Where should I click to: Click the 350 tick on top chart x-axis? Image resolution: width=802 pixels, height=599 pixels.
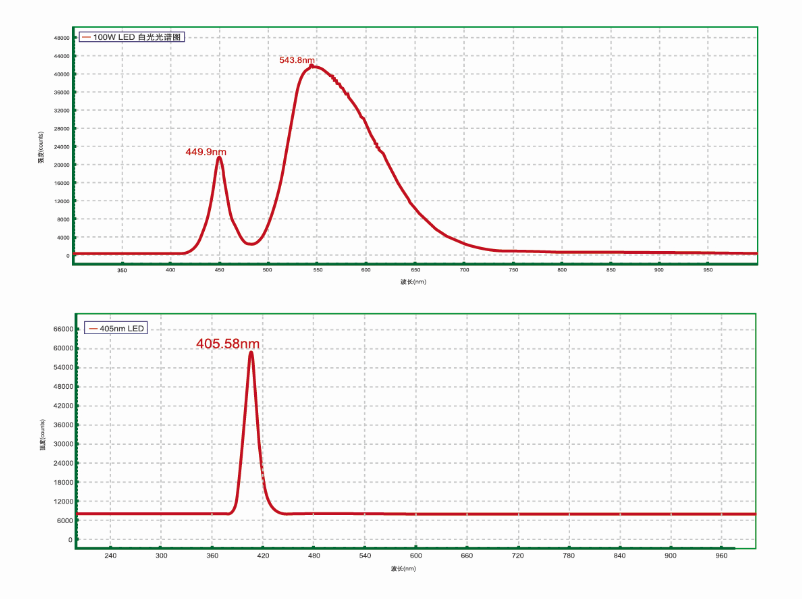pyautogui.click(x=122, y=270)
